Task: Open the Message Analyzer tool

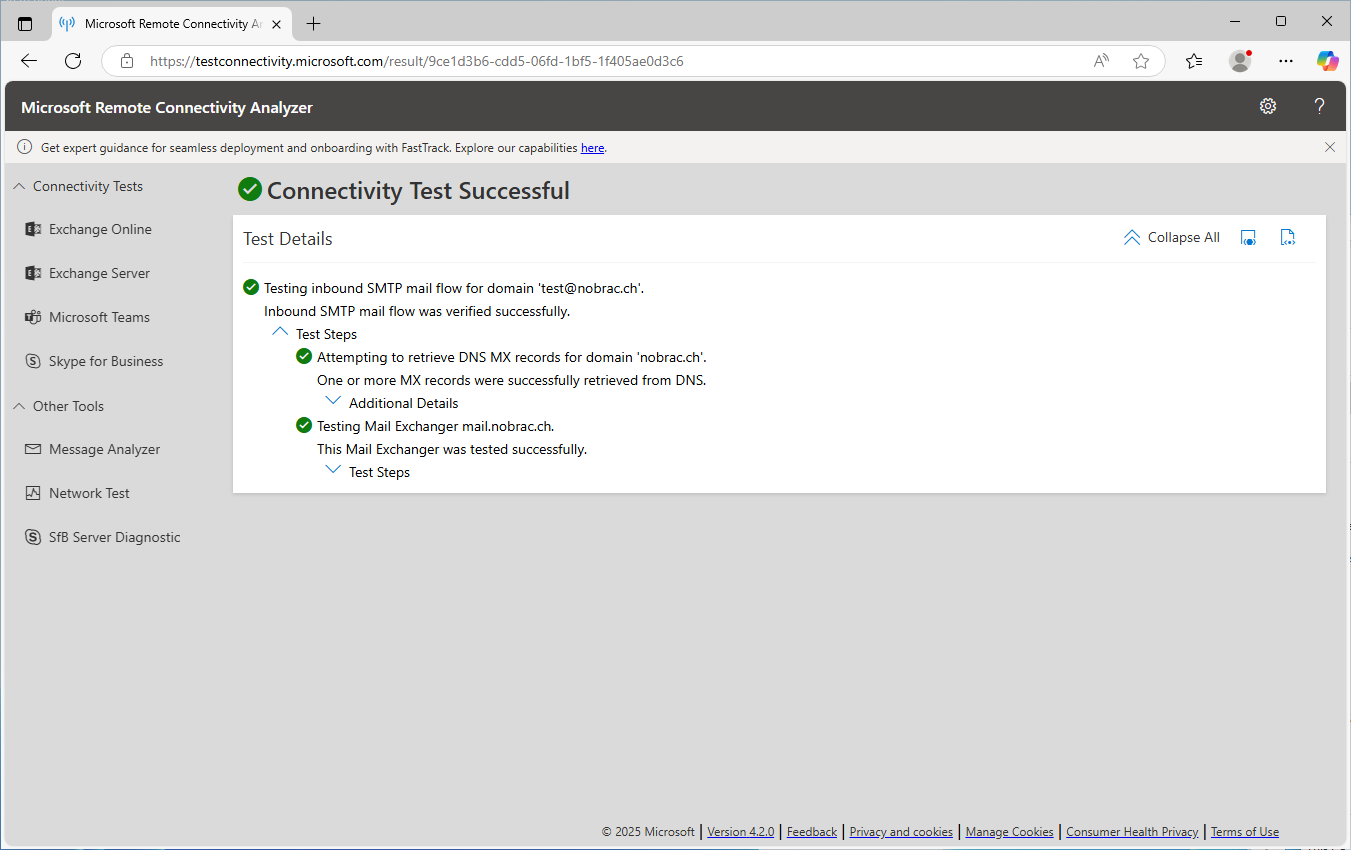Action: pyautogui.click(x=104, y=449)
